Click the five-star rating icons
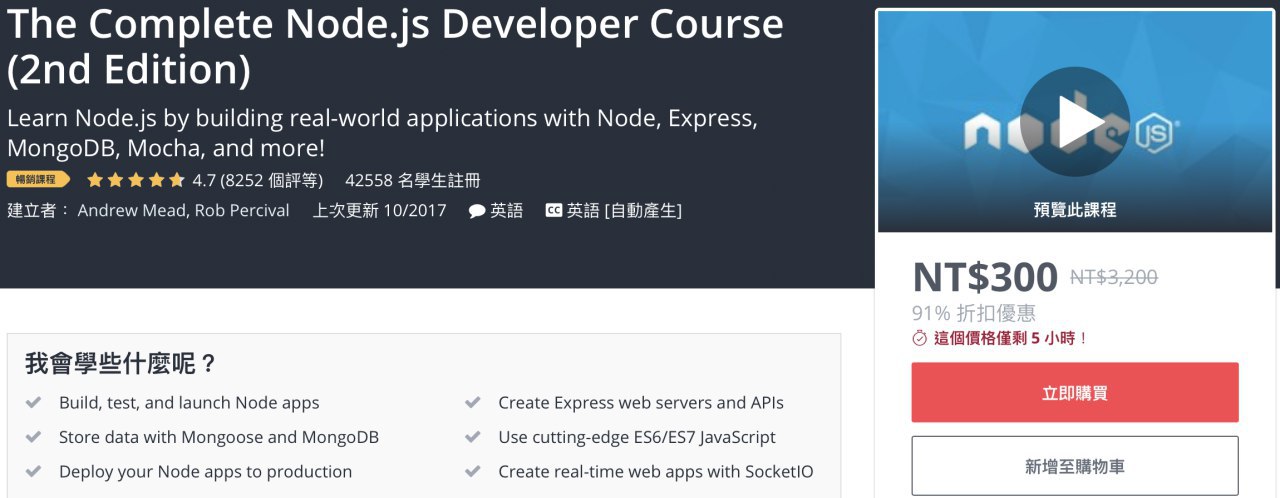1280x498 pixels. 135,180
